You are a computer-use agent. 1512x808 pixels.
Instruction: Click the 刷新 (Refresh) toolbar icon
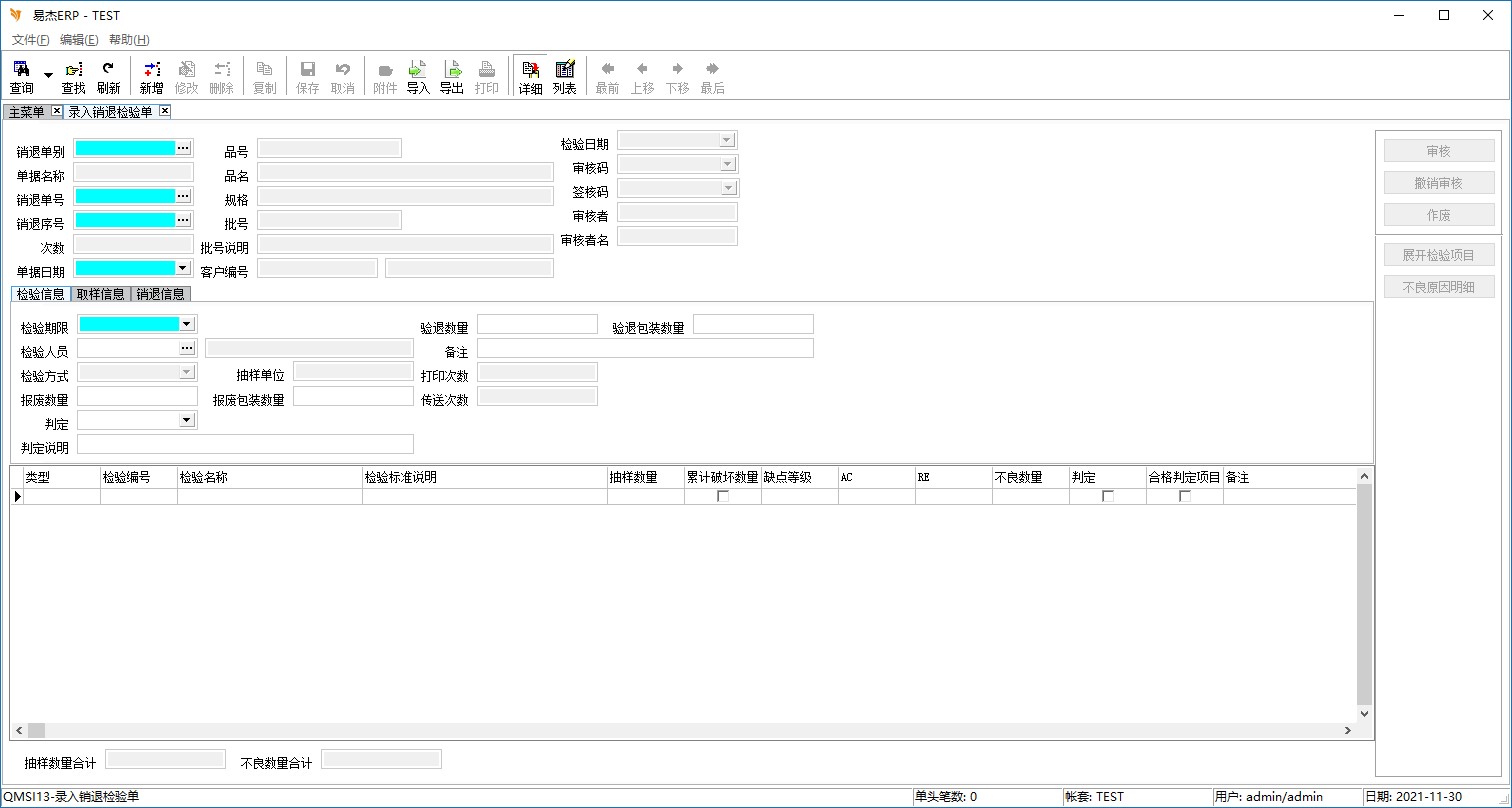pos(108,77)
